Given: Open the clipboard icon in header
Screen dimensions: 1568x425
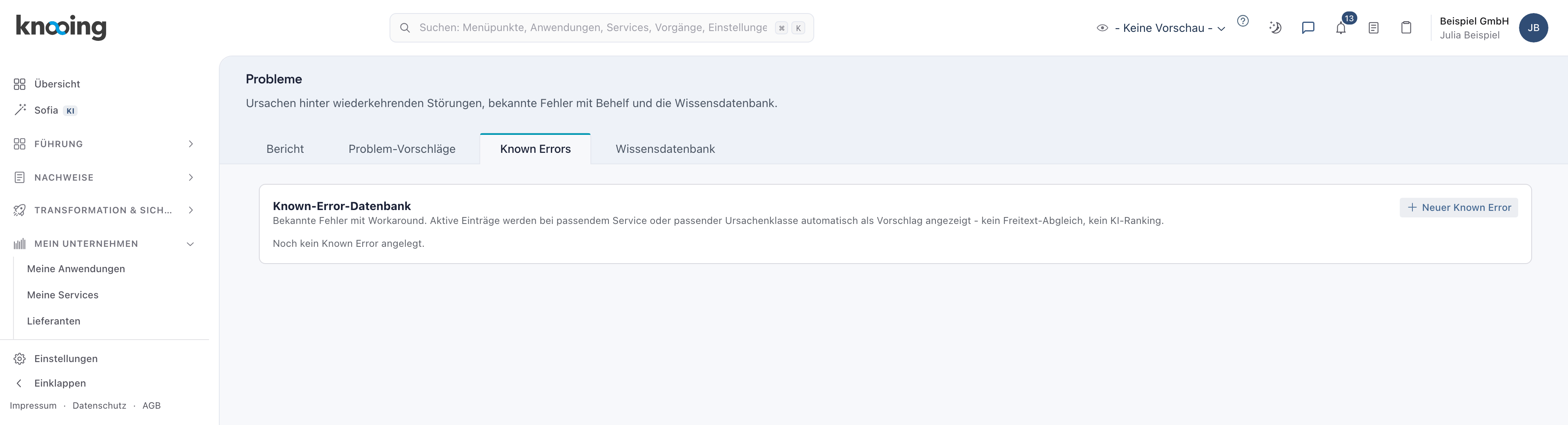Looking at the screenshot, I should (1406, 28).
